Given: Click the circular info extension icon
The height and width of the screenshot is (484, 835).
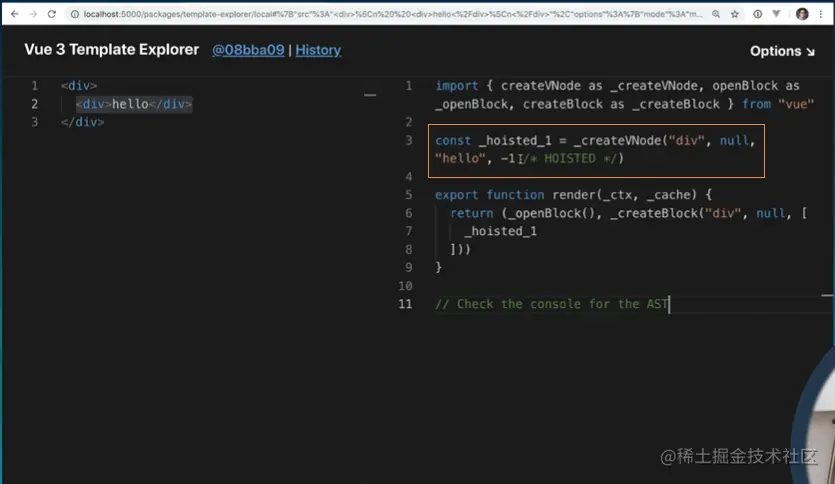Looking at the screenshot, I should pos(757,14).
